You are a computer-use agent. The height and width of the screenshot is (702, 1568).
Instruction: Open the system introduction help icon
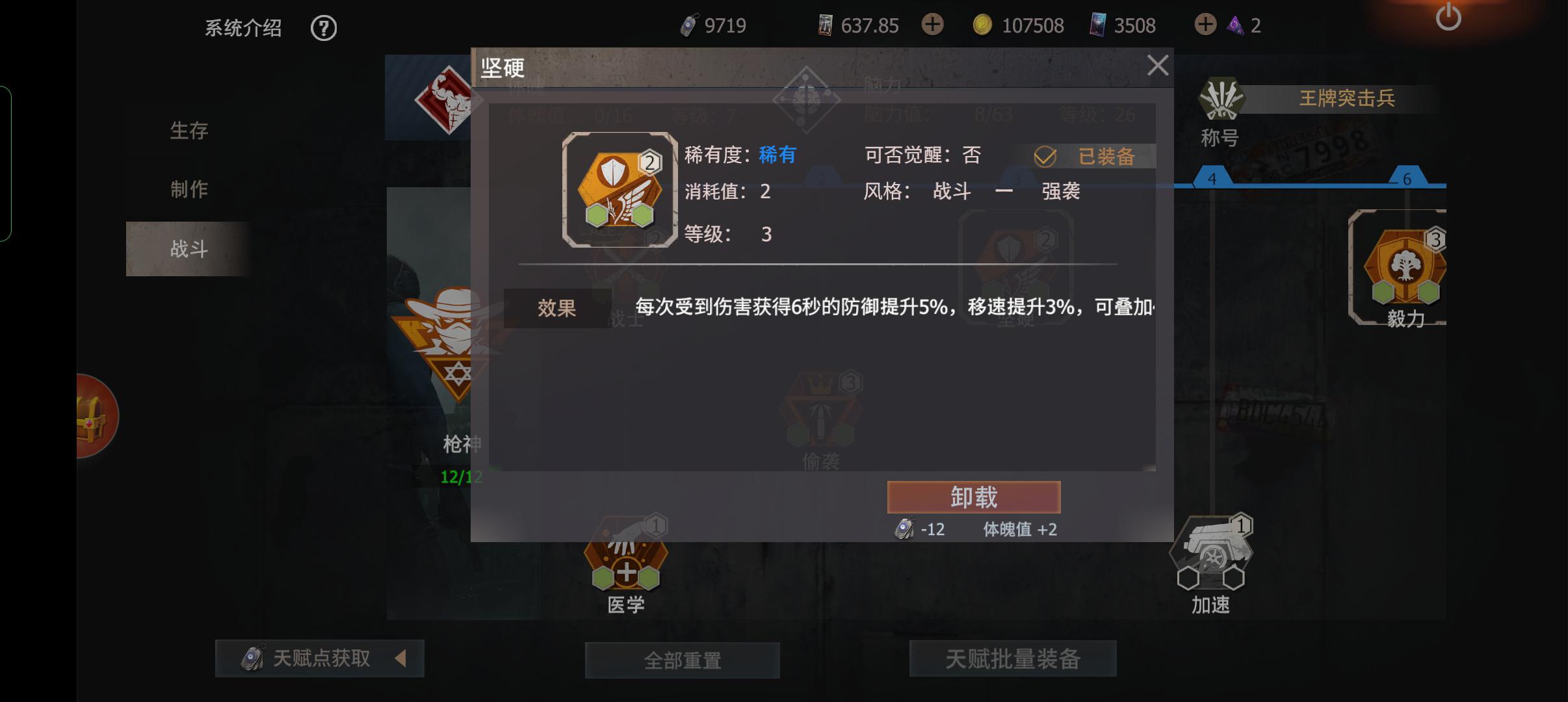[x=323, y=28]
